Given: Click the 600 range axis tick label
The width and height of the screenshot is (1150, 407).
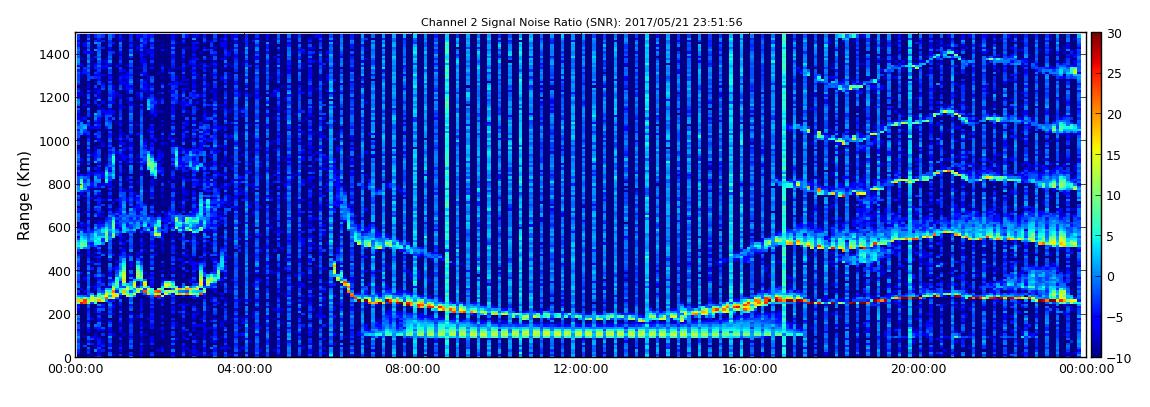Looking at the screenshot, I should [59, 227].
